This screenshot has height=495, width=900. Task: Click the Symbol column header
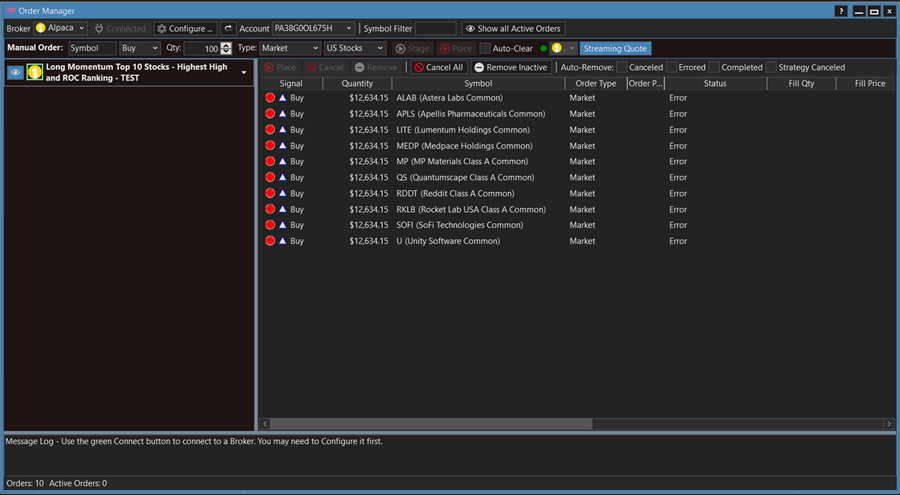(478, 84)
